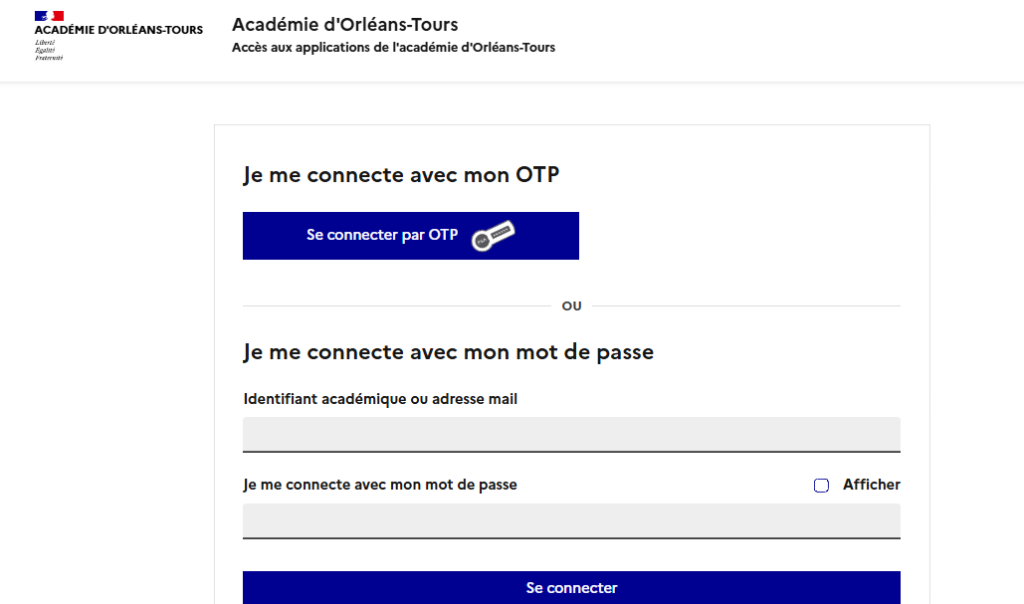Enable the Afficher password visibility checkbox
Screen dimensions: 1024x604
[x=821, y=485]
